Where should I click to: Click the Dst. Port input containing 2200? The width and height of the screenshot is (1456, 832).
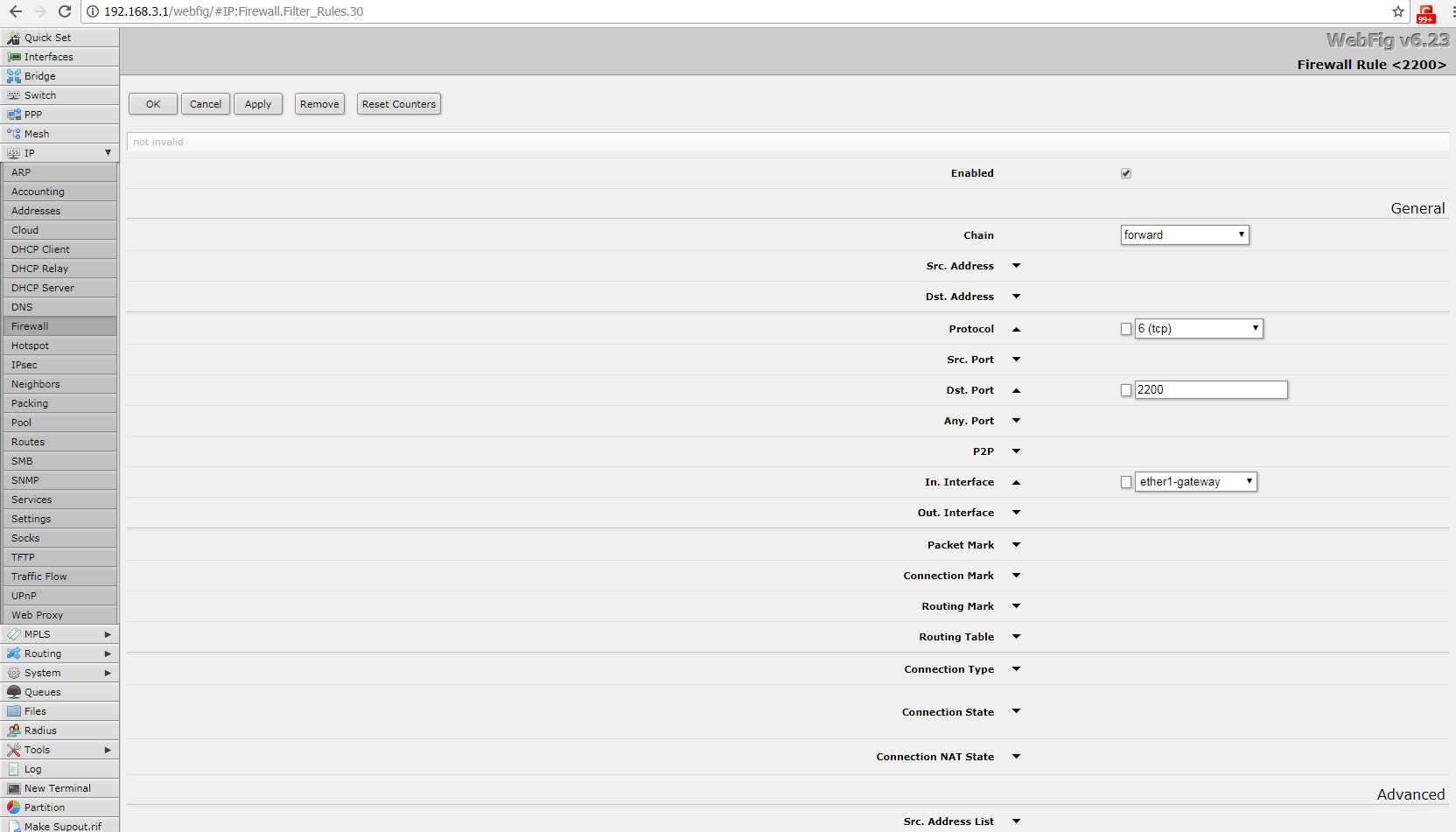1211,389
